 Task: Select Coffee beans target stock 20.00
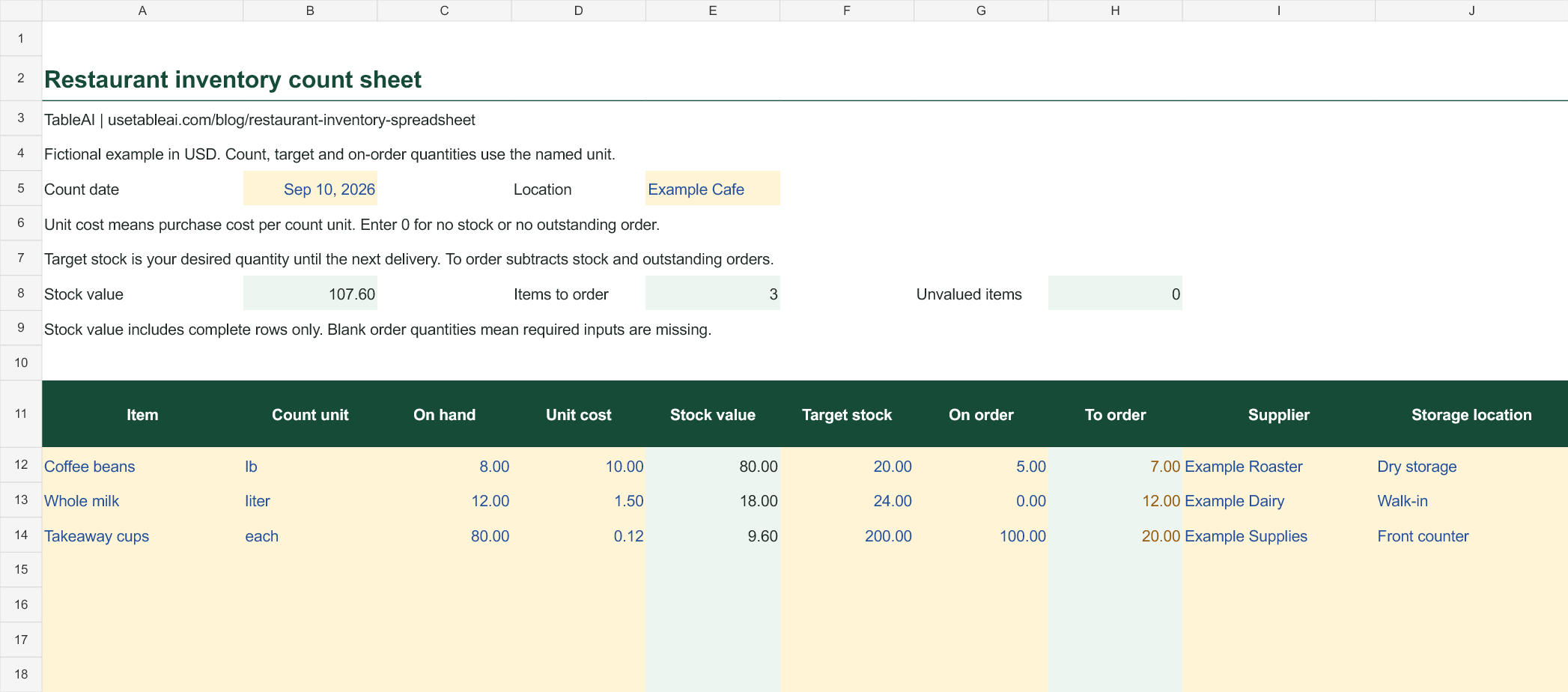tap(846, 466)
